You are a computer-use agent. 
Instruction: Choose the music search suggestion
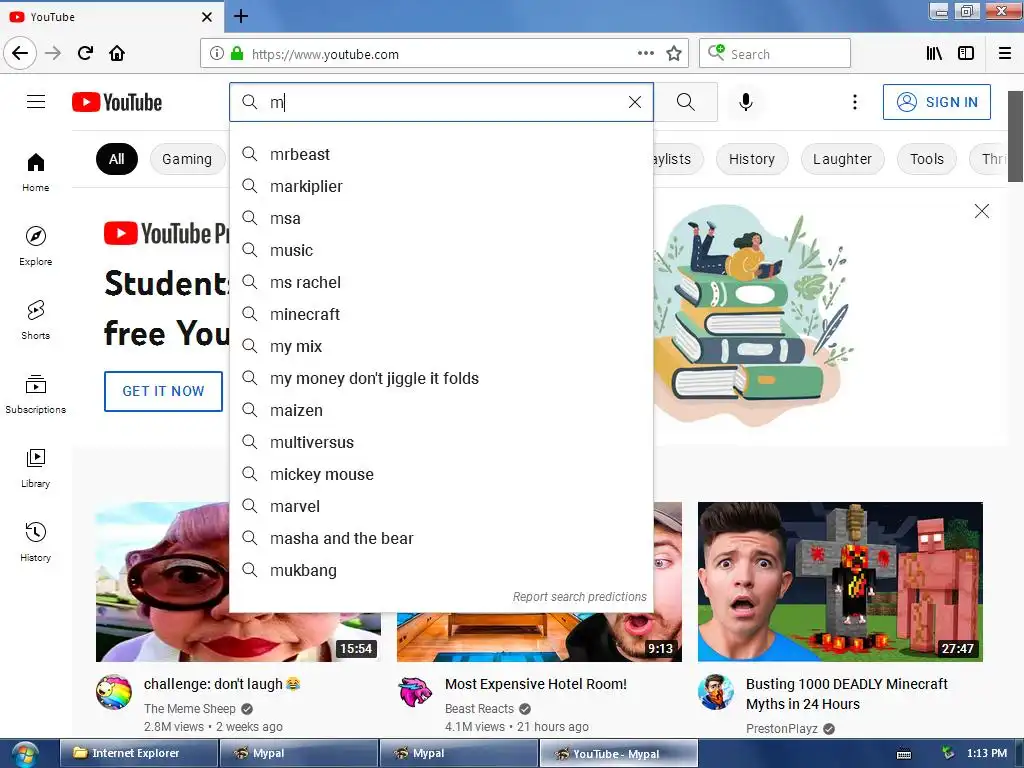pos(441,250)
